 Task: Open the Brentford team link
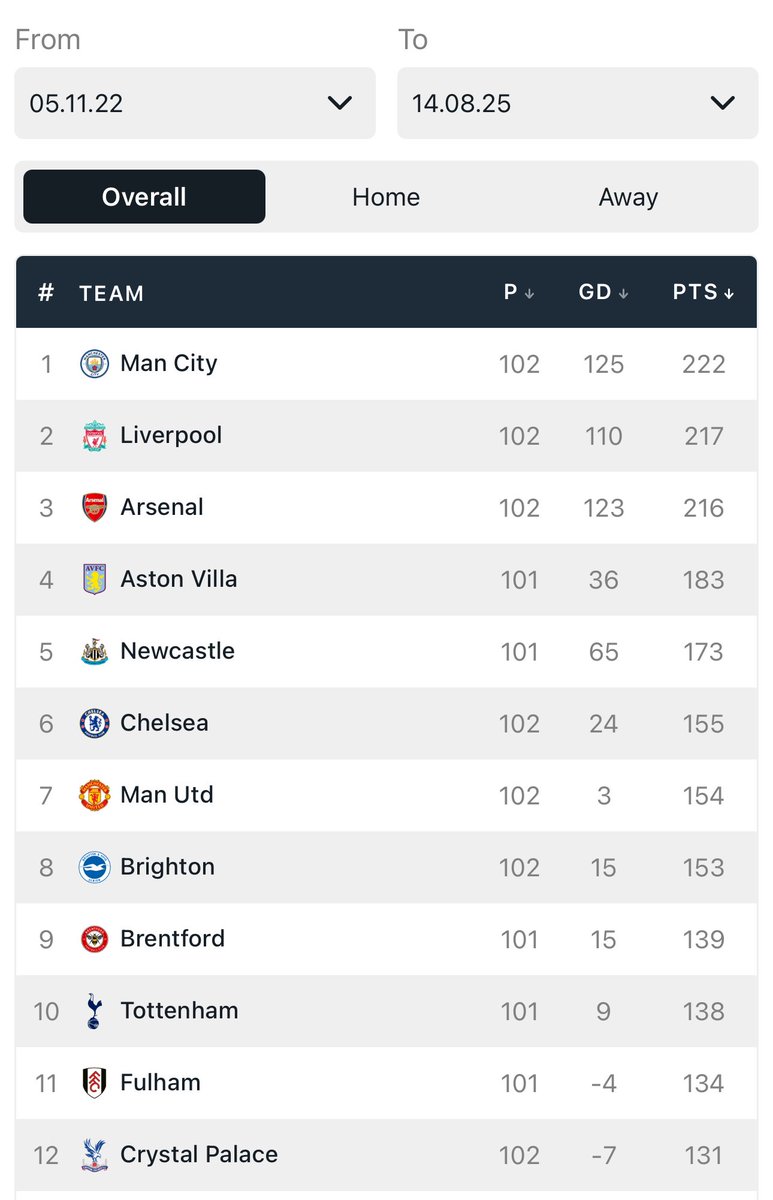[x=172, y=939]
